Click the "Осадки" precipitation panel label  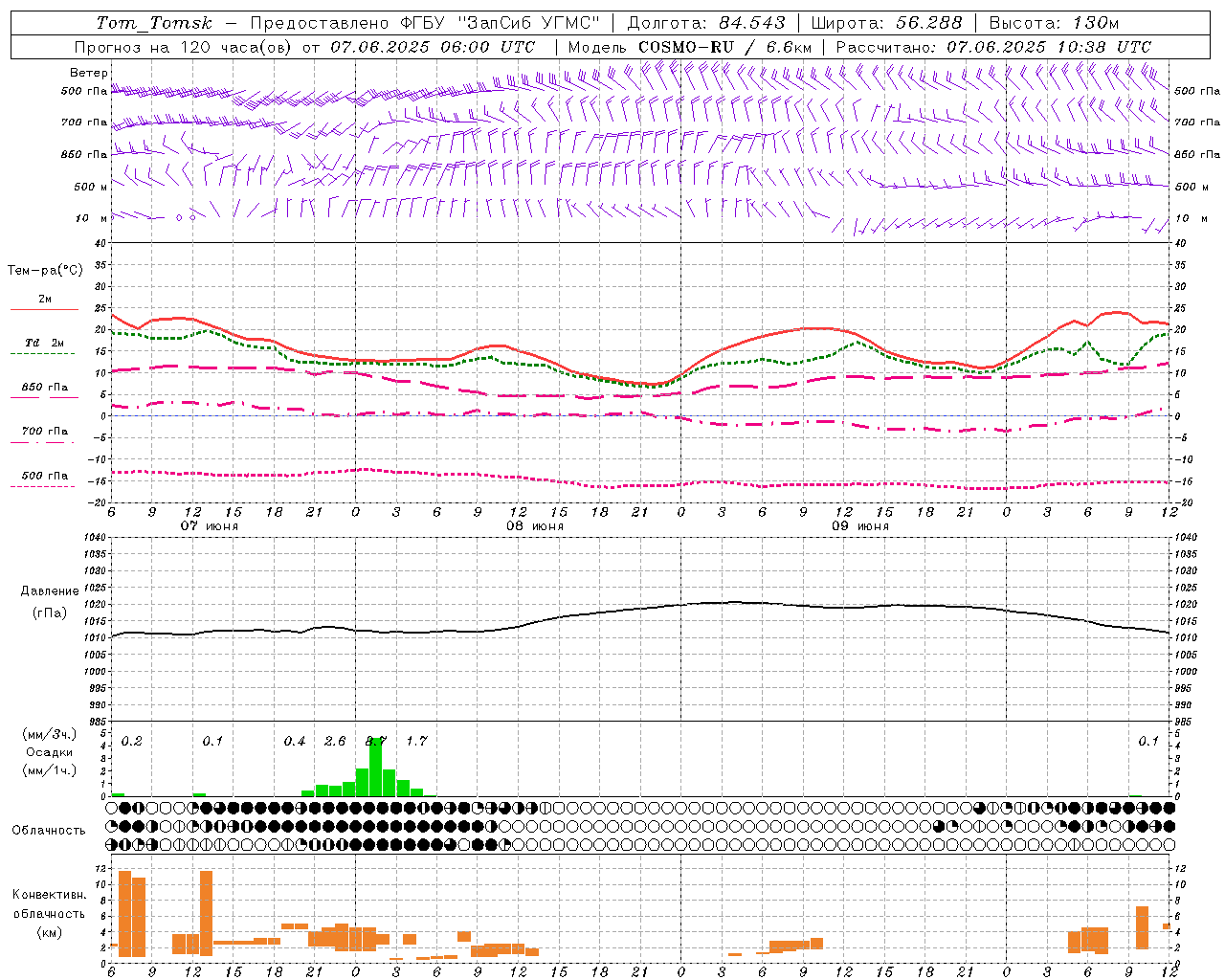click(49, 752)
